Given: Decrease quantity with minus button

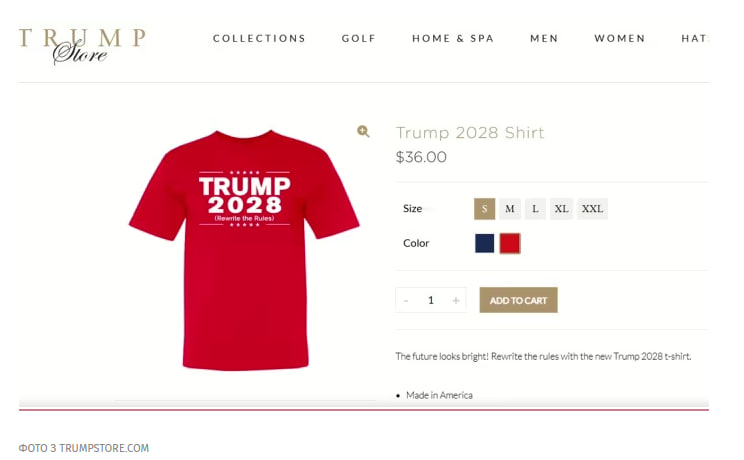Looking at the screenshot, I should coord(406,300).
